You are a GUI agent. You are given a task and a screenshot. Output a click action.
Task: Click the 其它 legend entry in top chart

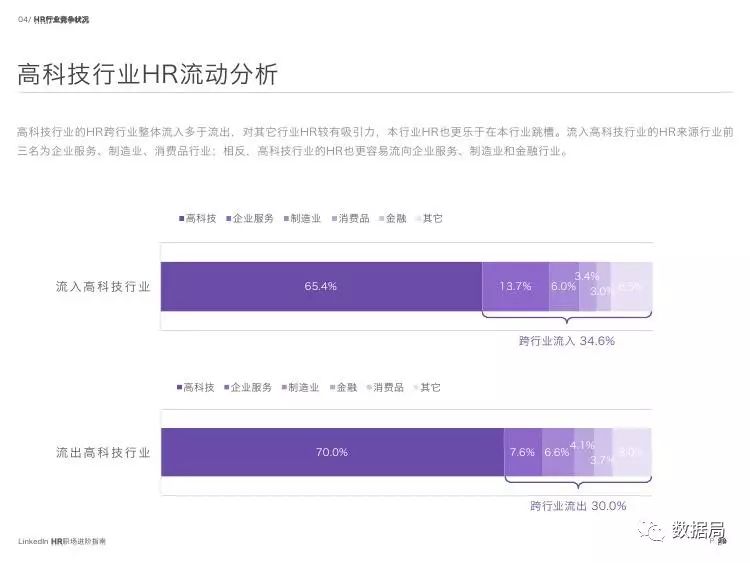tap(430, 219)
